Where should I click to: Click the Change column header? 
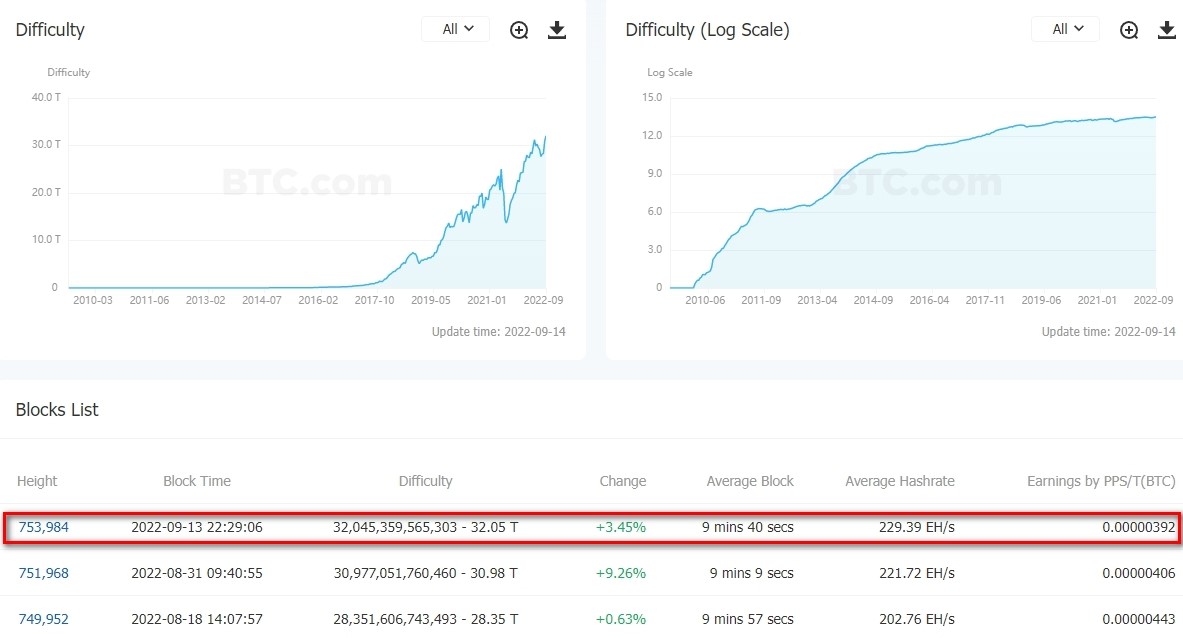point(622,481)
